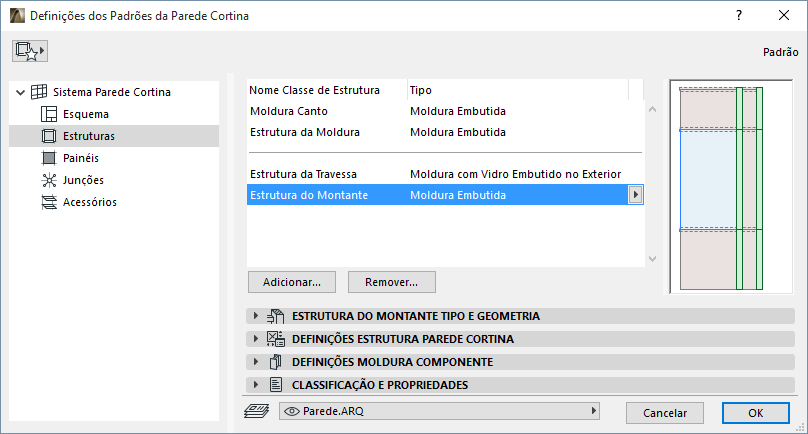The image size is (808, 434).
Task: Select Sistema Parede Cortina root item
Action: pyautogui.click(x=112, y=92)
